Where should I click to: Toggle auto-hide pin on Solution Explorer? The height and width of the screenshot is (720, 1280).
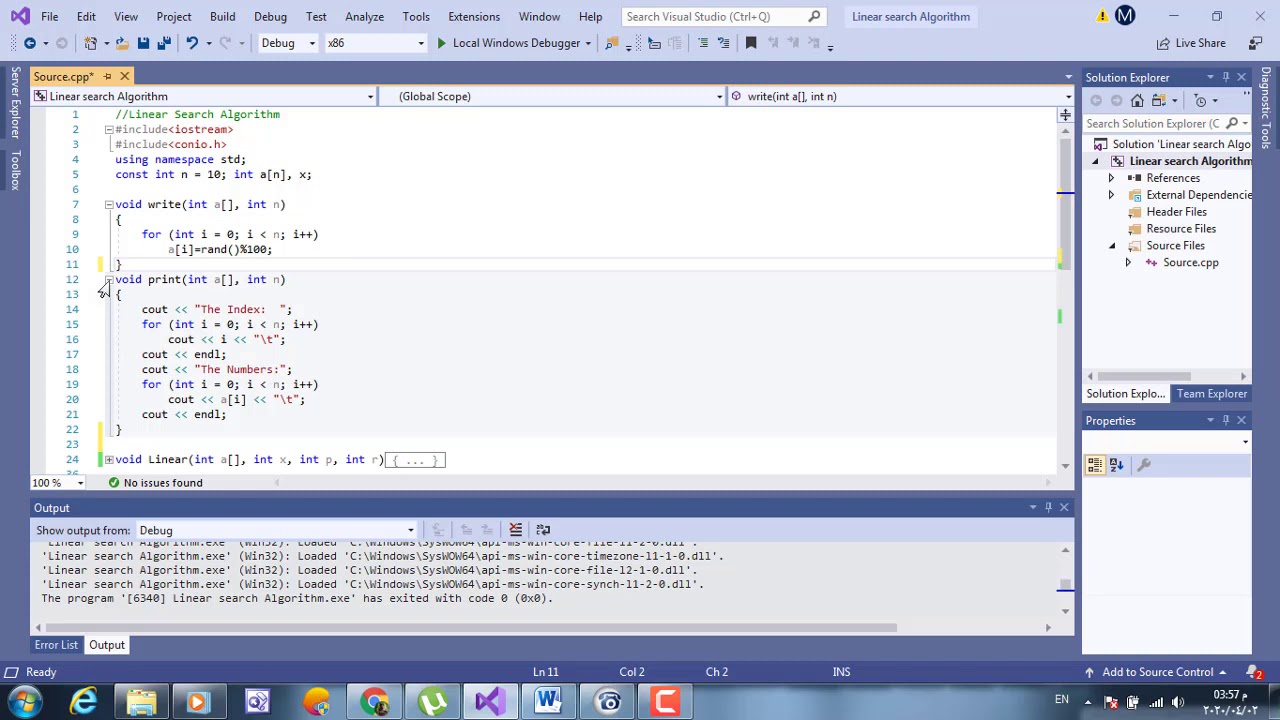1225,77
